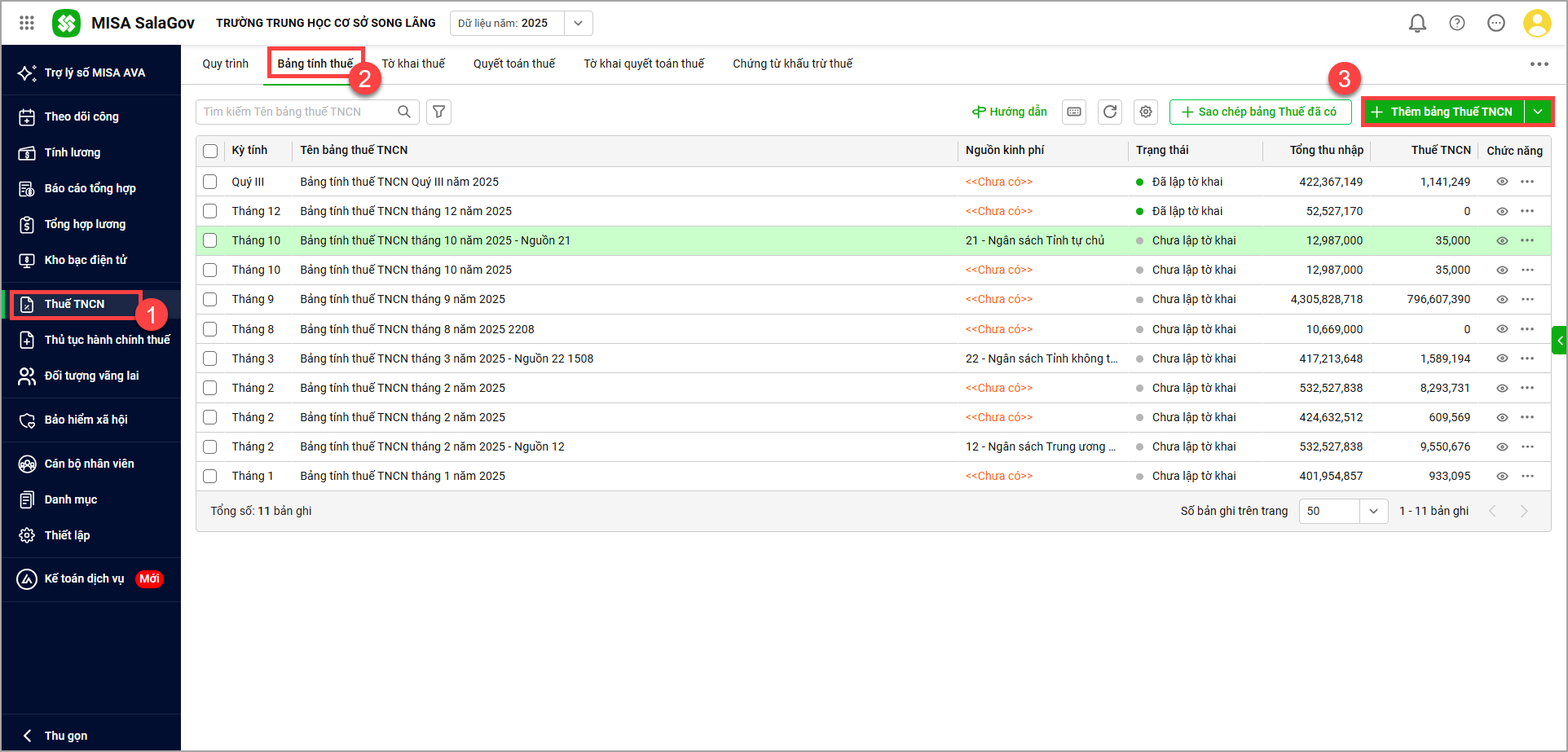The width and height of the screenshot is (1568, 752).
Task: Click the tax table name search field
Action: tap(297, 112)
